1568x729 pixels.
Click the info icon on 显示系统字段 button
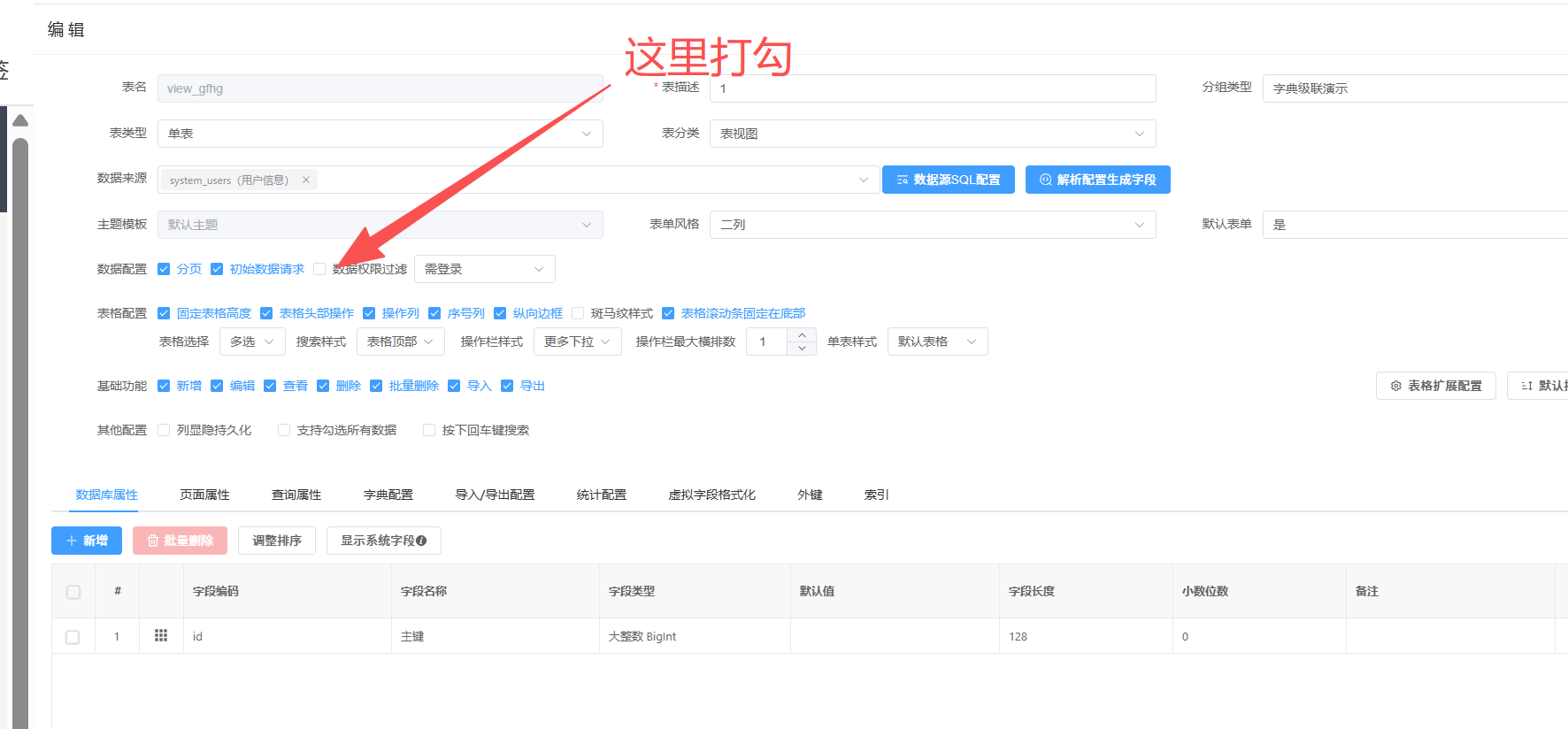click(x=421, y=541)
